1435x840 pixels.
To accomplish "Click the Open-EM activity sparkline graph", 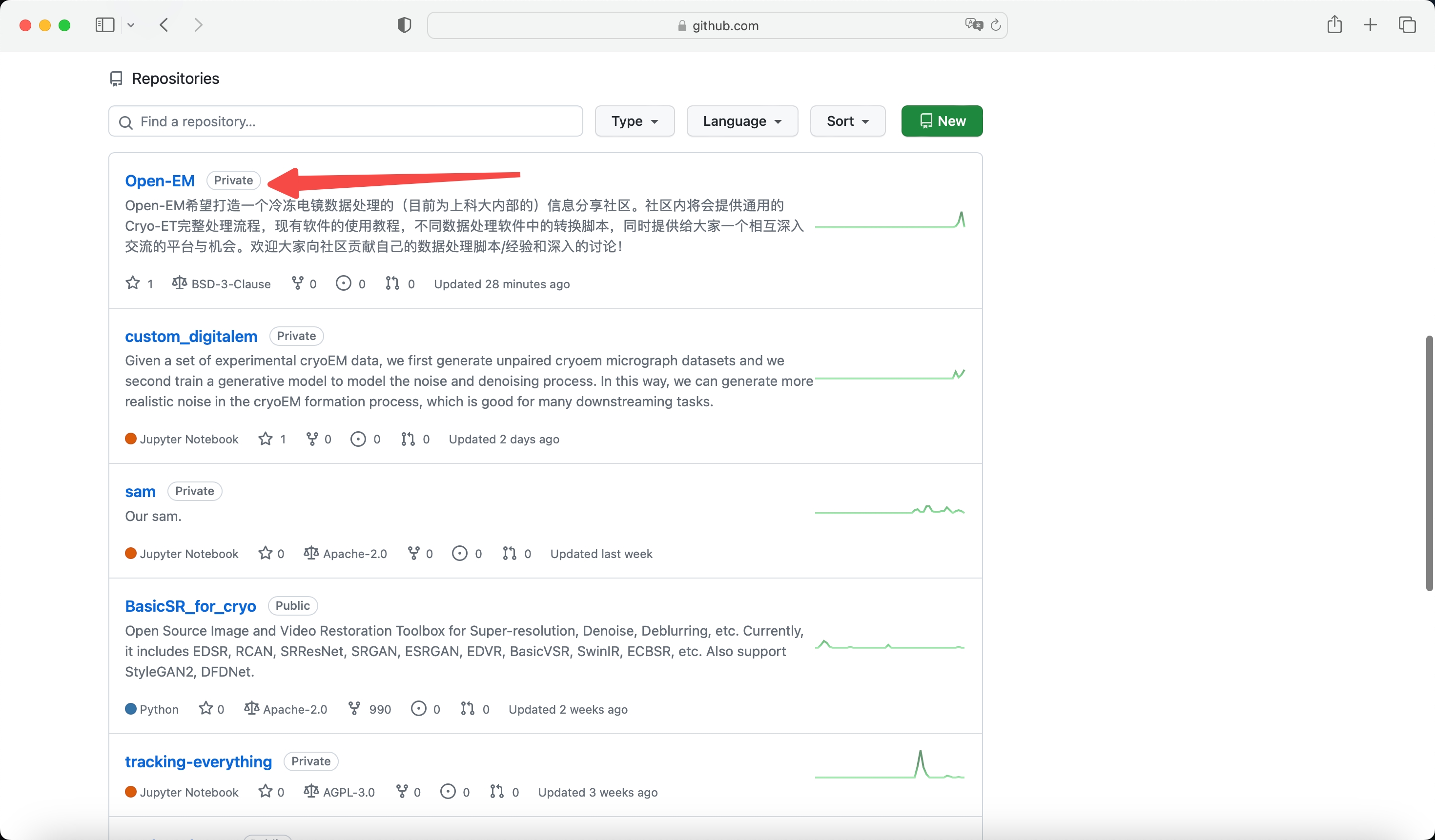I will (x=890, y=220).
